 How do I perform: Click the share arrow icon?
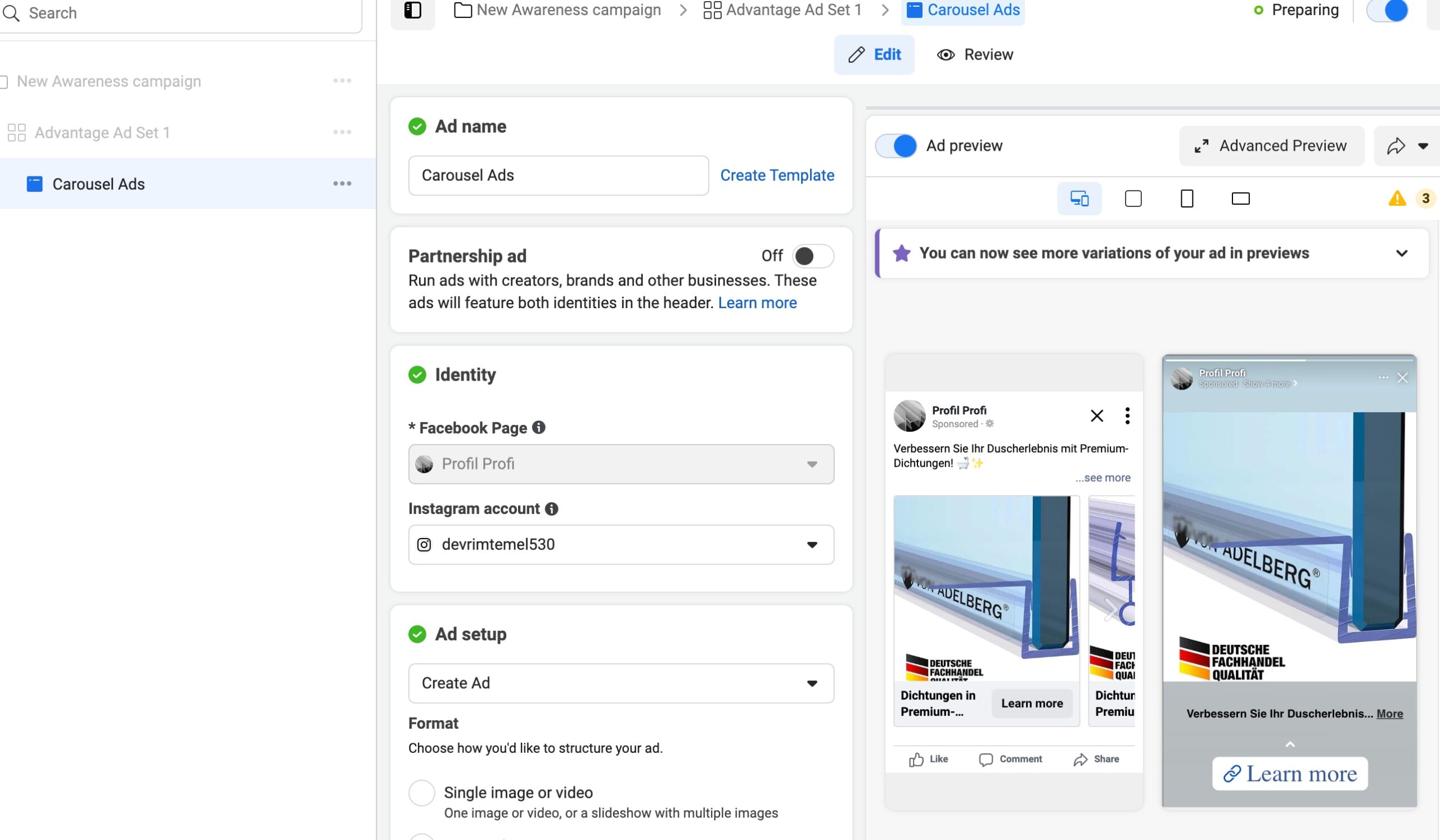coord(1396,146)
